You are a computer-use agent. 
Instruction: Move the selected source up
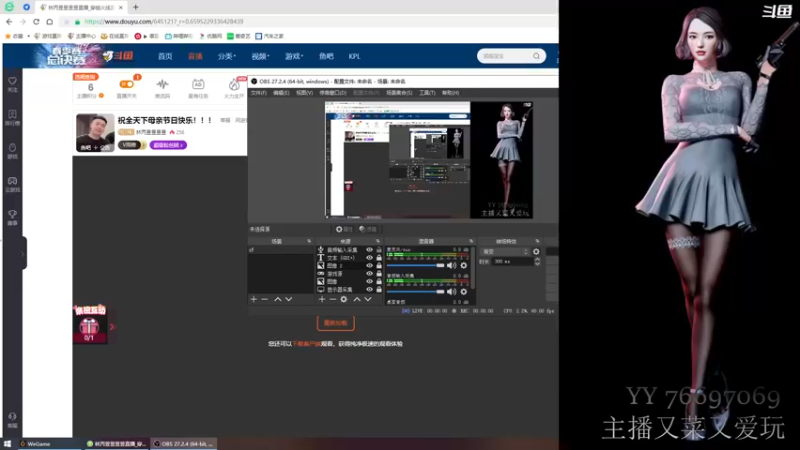357,299
